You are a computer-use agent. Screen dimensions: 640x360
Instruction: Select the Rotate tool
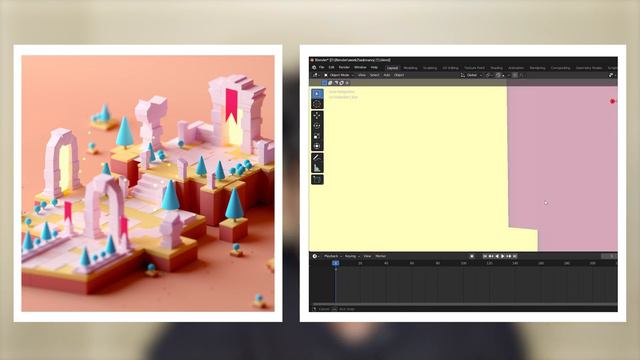point(317,126)
